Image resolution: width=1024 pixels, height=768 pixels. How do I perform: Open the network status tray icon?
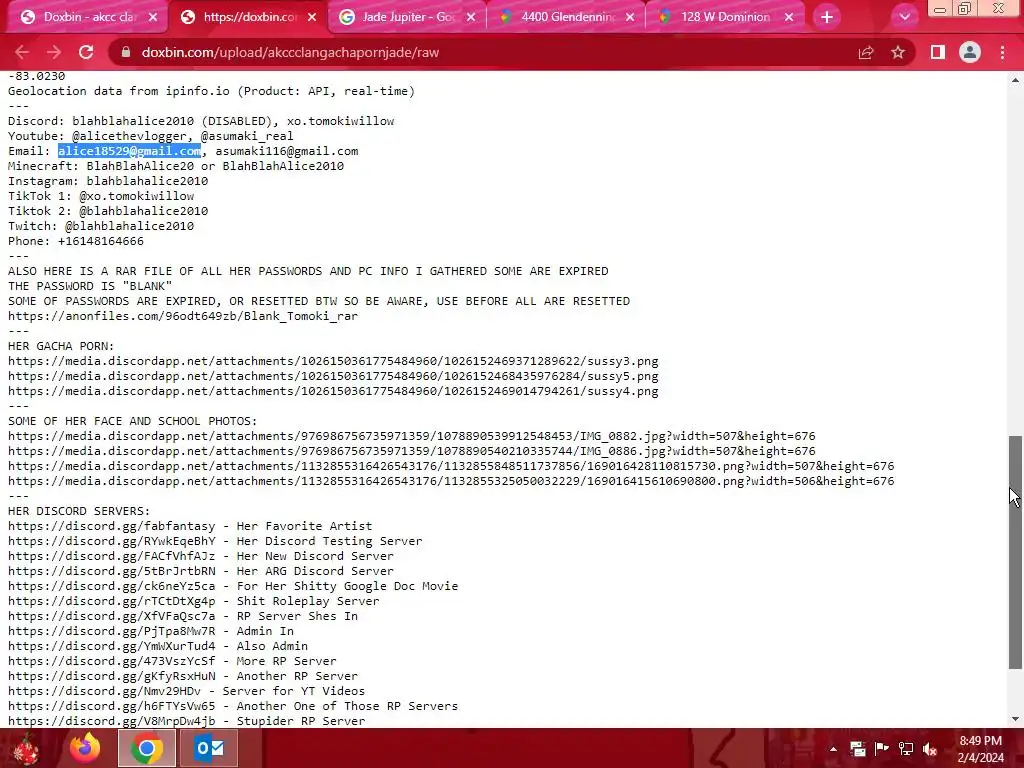coord(906,748)
